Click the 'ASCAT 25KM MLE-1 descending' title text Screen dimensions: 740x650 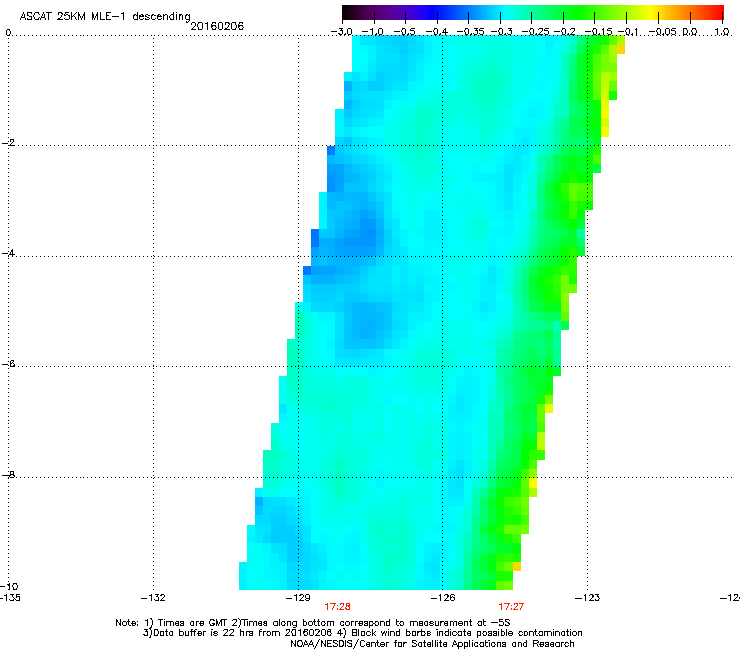point(105,17)
